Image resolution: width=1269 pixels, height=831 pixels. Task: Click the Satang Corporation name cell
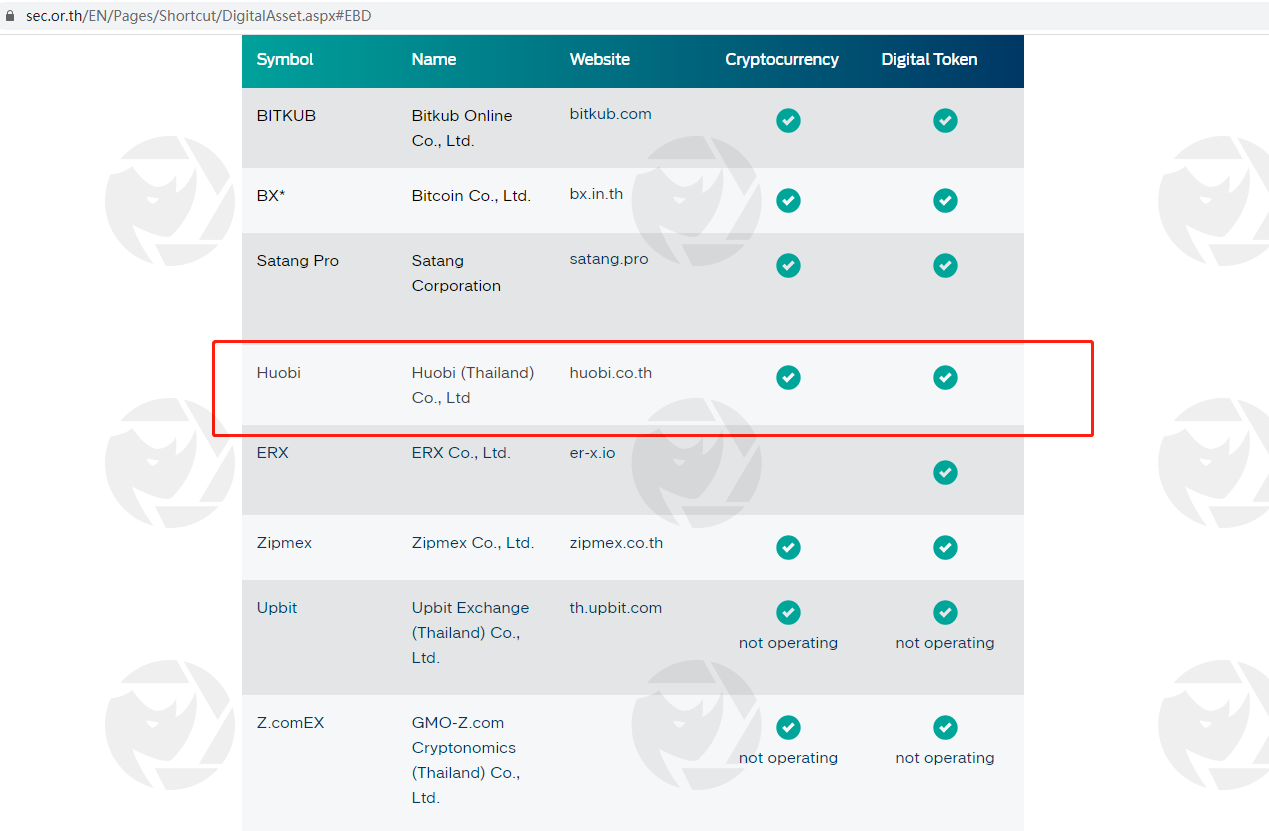[x=456, y=273]
